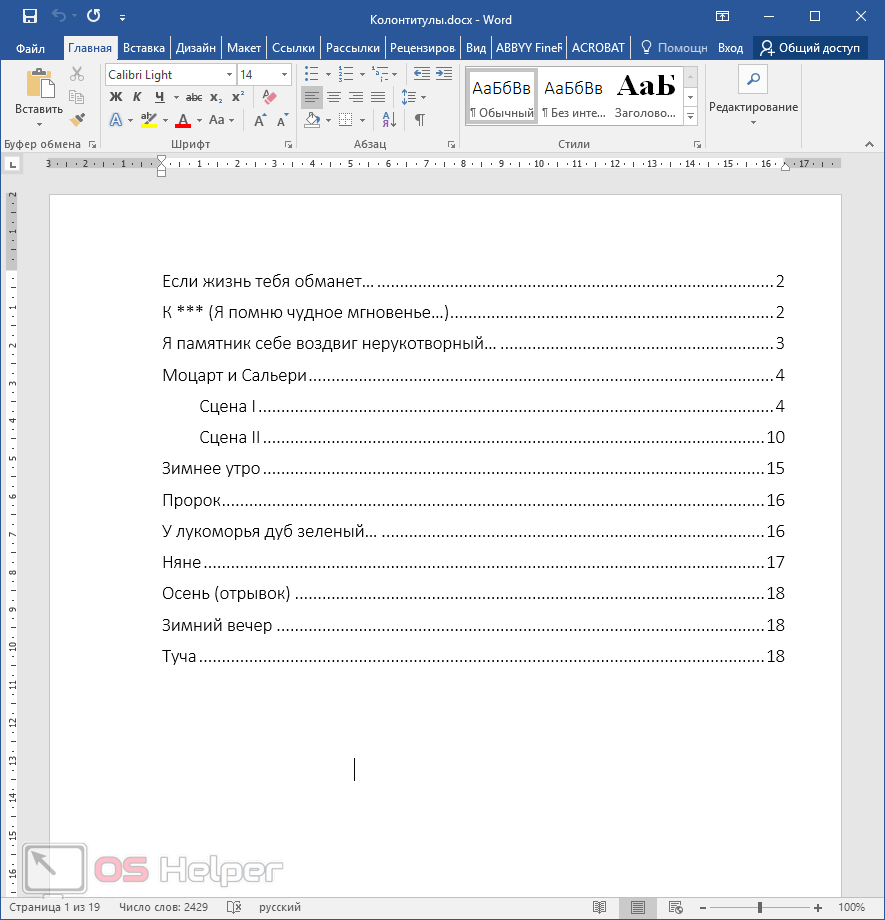Open the Calibri Light font name dropdown

[x=229, y=75]
